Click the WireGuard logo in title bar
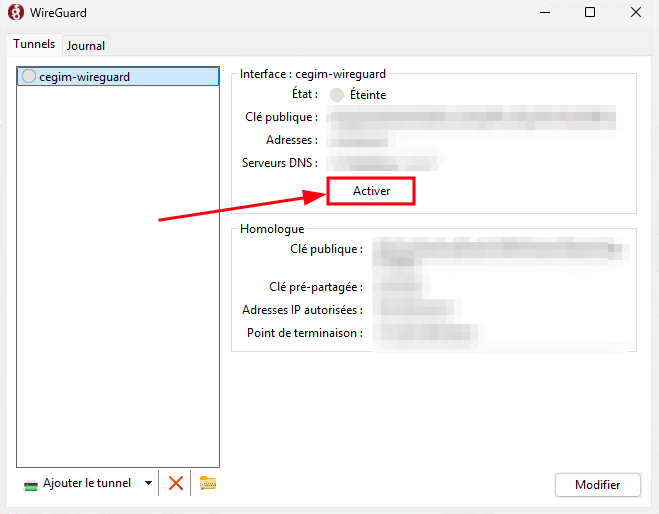This screenshot has height=514, width=659. 16,12
